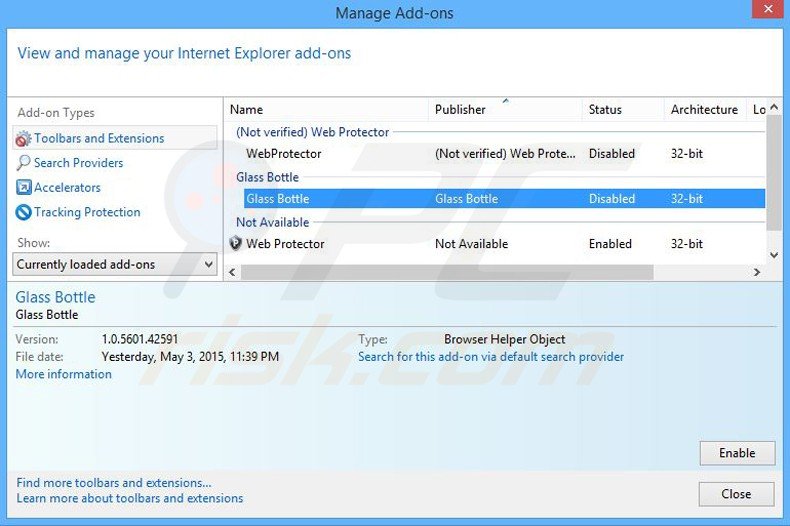This screenshot has height=526, width=790.
Task: Click the Tracking Protection blocked icon
Action: tap(24, 212)
